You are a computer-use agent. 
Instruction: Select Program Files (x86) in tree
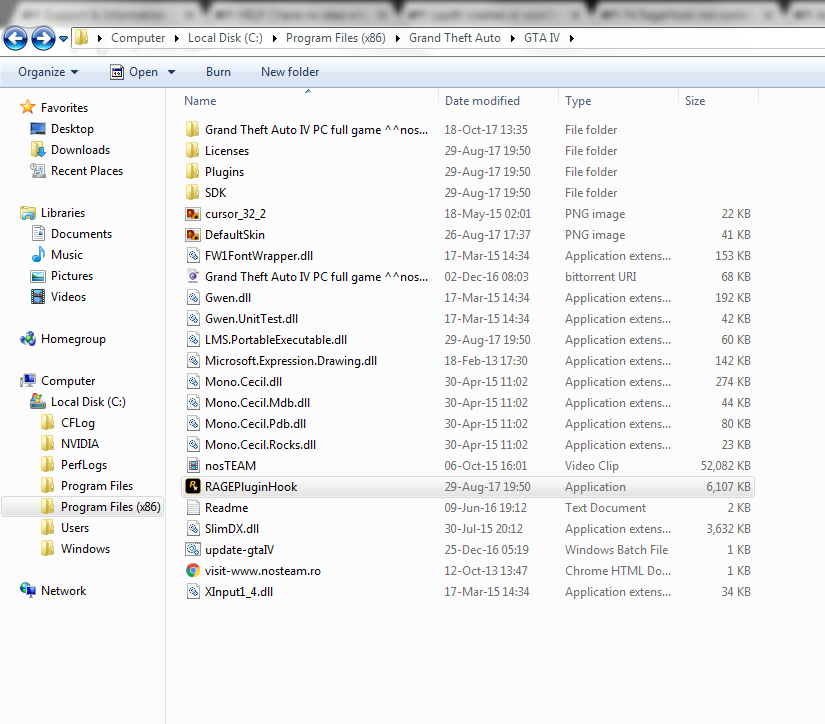110,507
